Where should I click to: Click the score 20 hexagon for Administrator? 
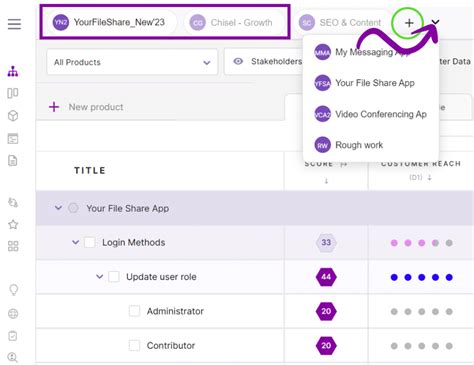click(x=326, y=311)
